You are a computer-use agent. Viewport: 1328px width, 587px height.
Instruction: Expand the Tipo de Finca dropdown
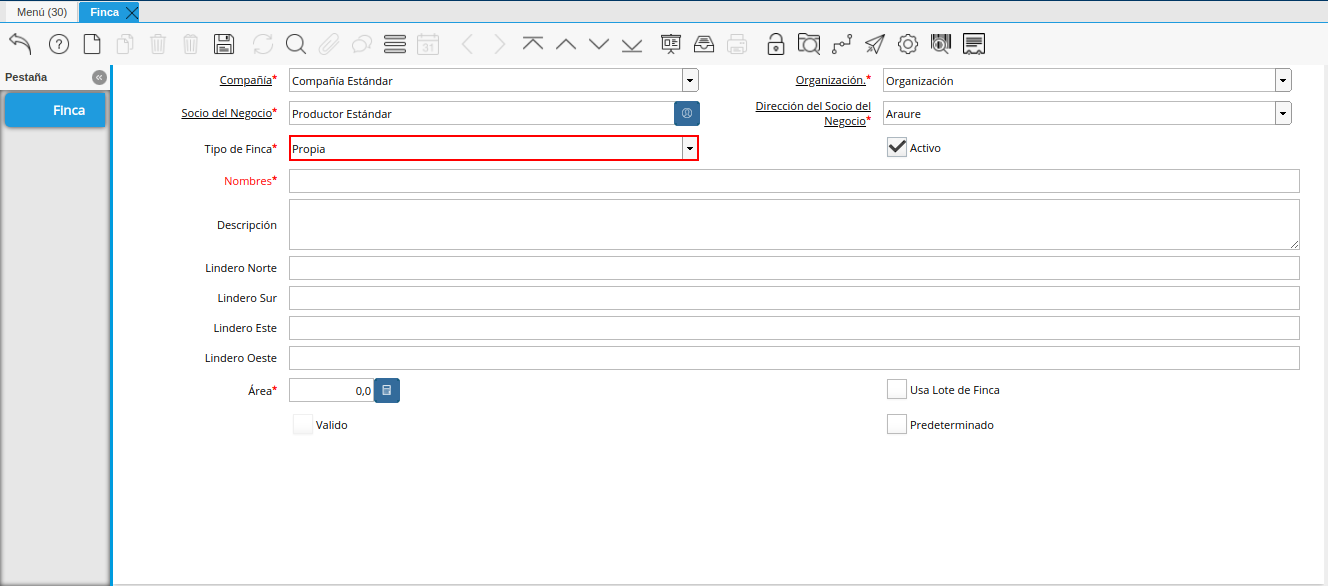click(x=689, y=149)
